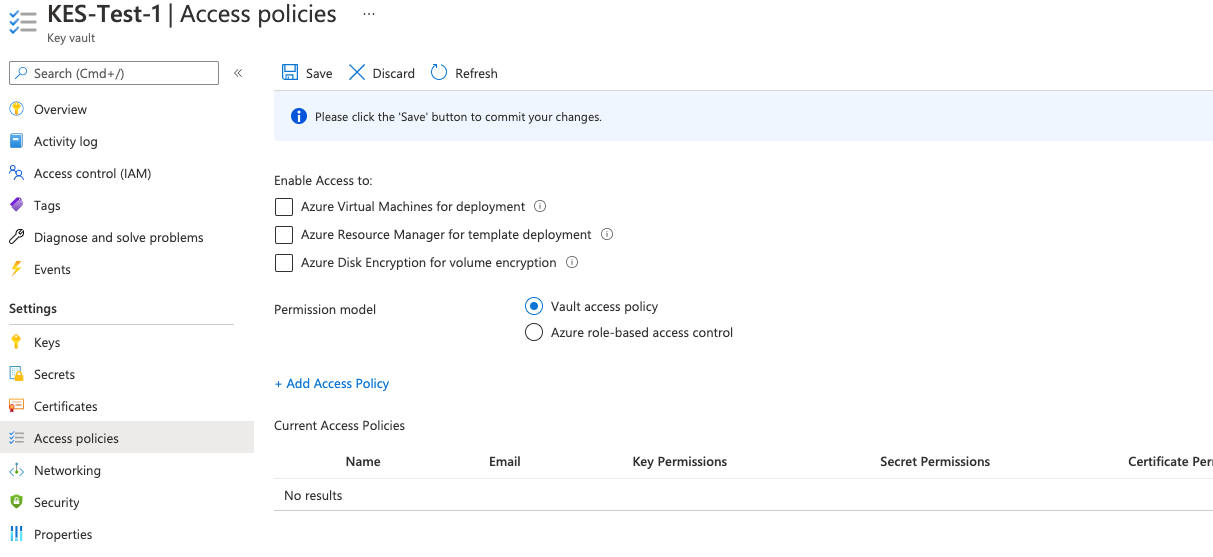Show info for Azure Disk Encryption option
1213x557 pixels.
(572, 263)
